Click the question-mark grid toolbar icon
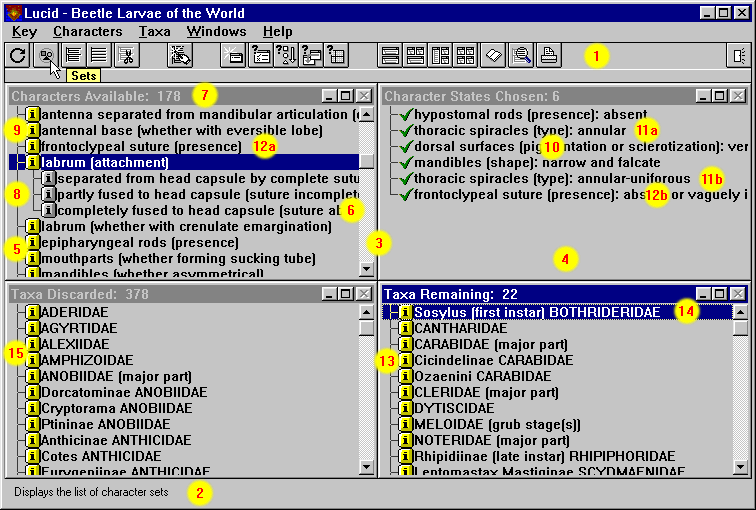The width and height of the screenshot is (756, 510). pyautogui.click(x=337, y=55)
